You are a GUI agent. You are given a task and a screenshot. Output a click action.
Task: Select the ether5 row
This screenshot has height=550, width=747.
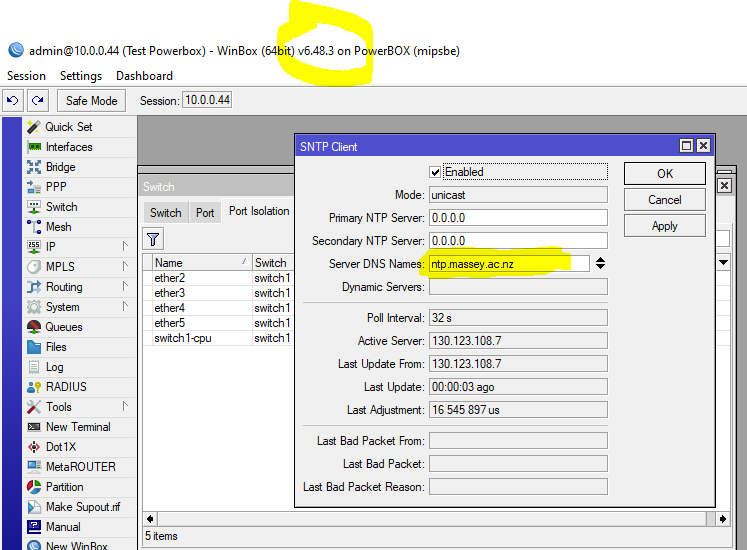pyautogui.click(x=218, y=323)
